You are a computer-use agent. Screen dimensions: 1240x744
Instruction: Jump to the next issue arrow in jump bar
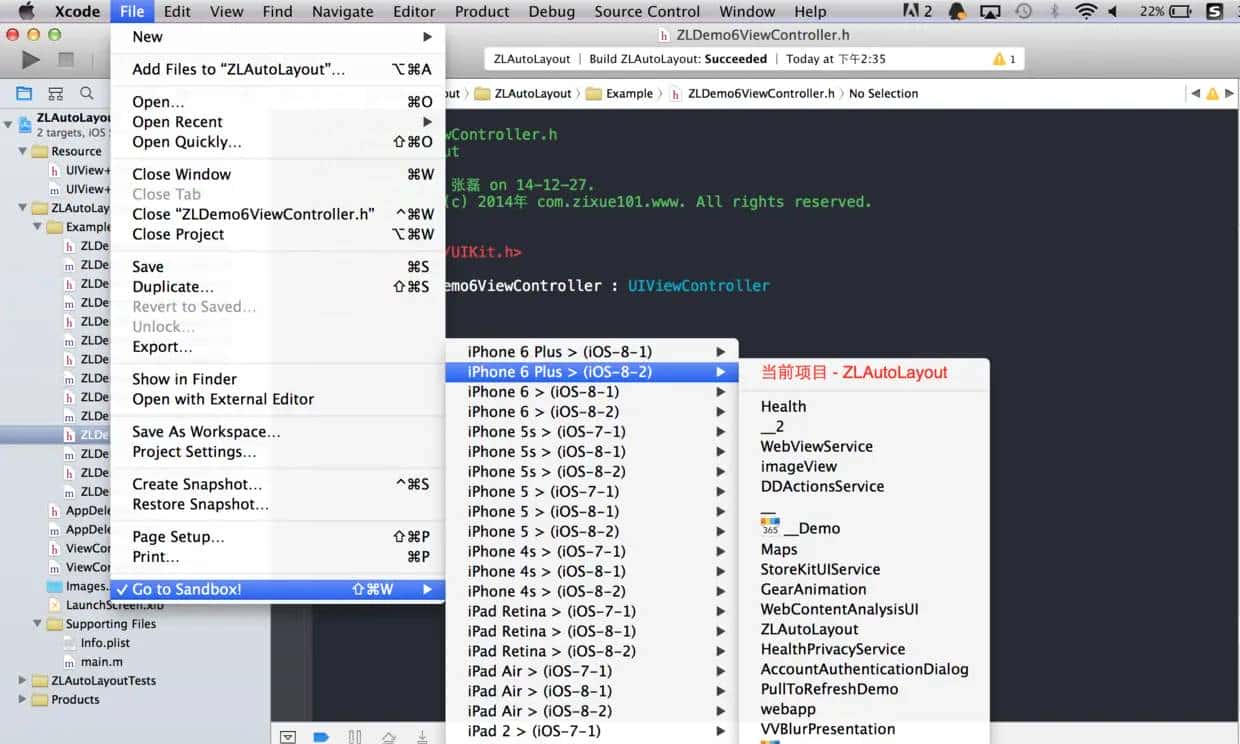coord(1229,93)
